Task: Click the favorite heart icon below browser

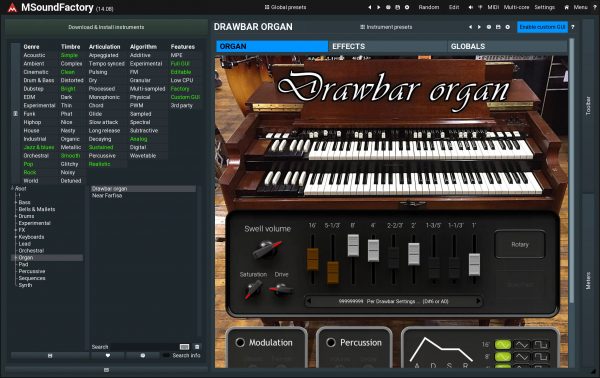Action: point(108,355)
